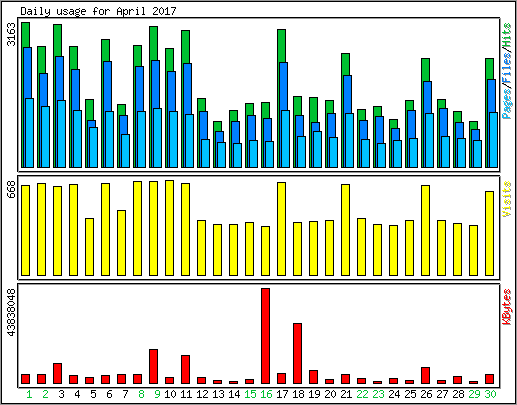The width and height of the screenshot is (517, 405).
Task: Click day label 15 on the x-axis
Action: [250, 394]
